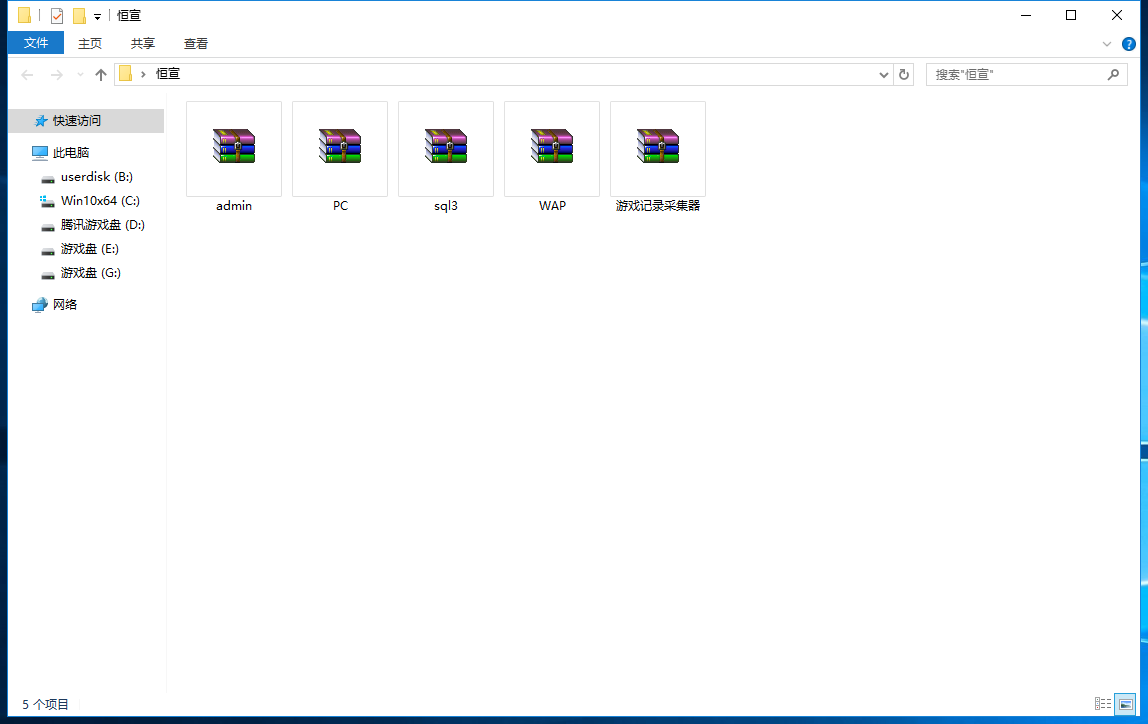Image resolution: width=1148 pixels, height=724 pixels.
Task: Expand the ribbon with chevron
Action: click(1107, 44)
